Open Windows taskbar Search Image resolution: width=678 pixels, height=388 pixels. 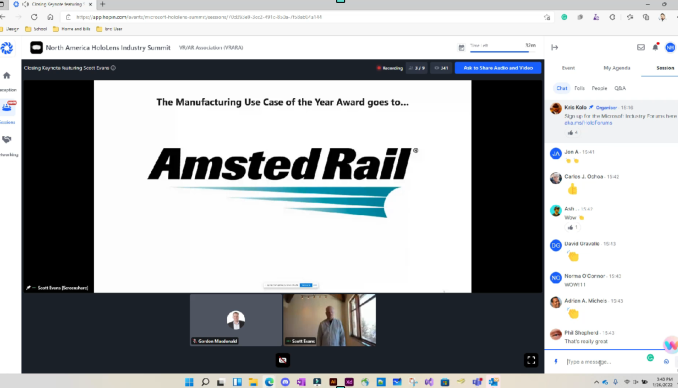point(205,382)
